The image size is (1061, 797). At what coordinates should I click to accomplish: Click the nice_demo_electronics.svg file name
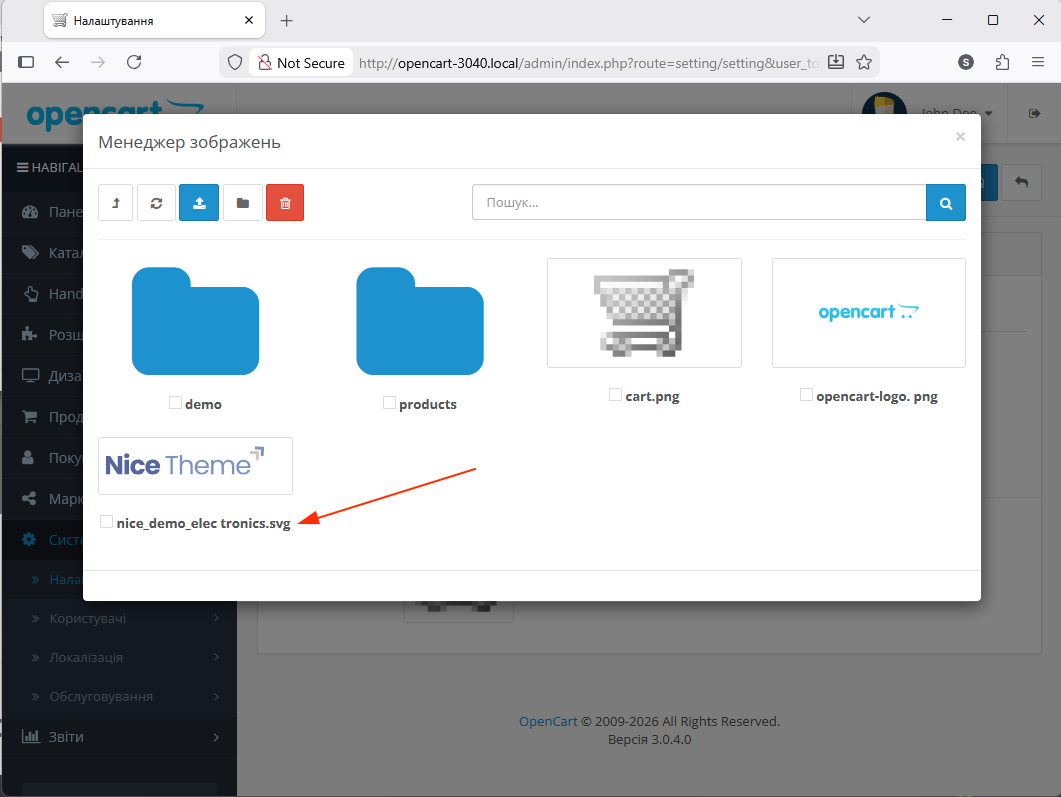(x=204, y=523)
